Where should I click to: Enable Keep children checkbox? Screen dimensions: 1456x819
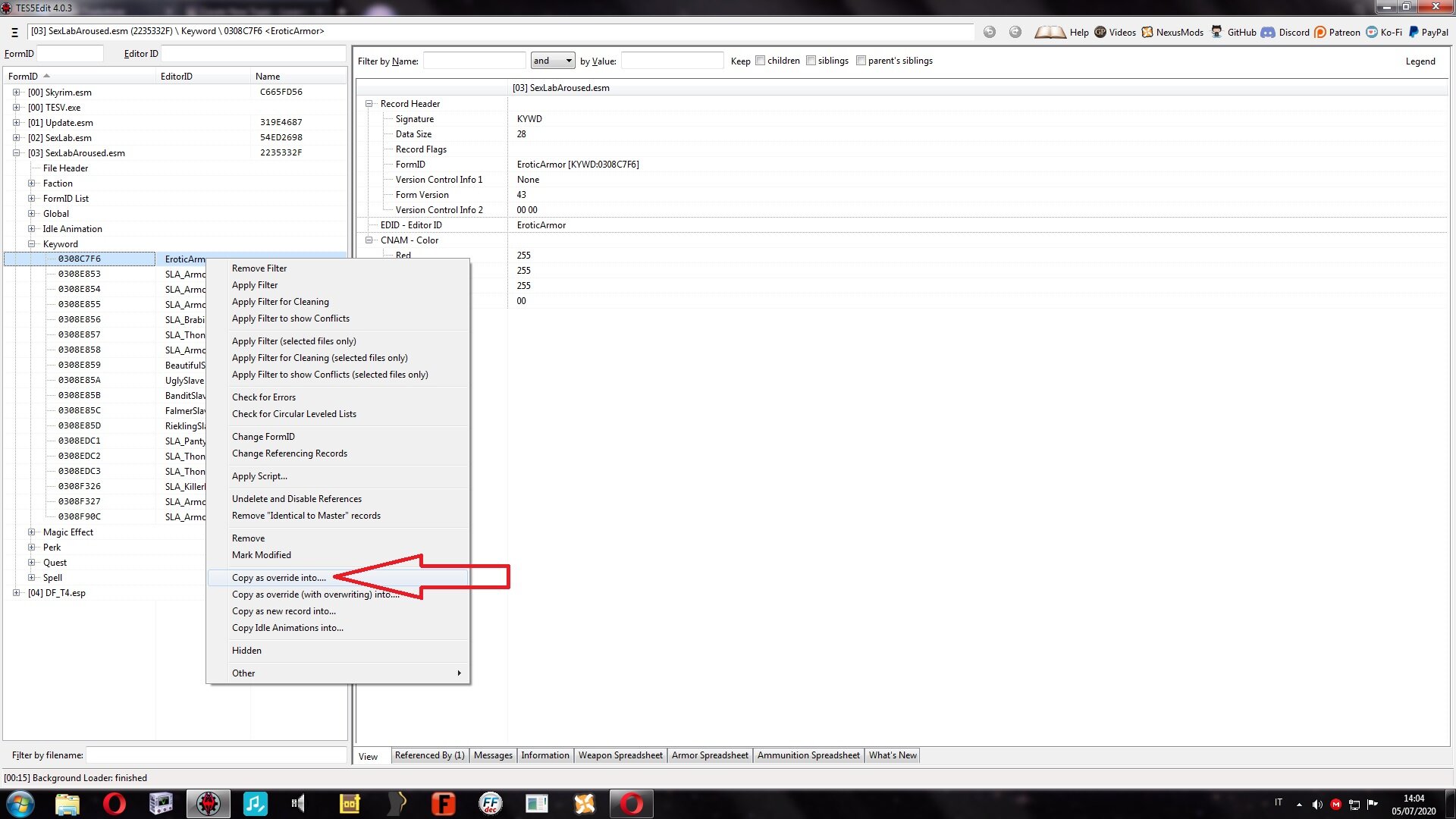pyautogui.click(x=760, y=61)
